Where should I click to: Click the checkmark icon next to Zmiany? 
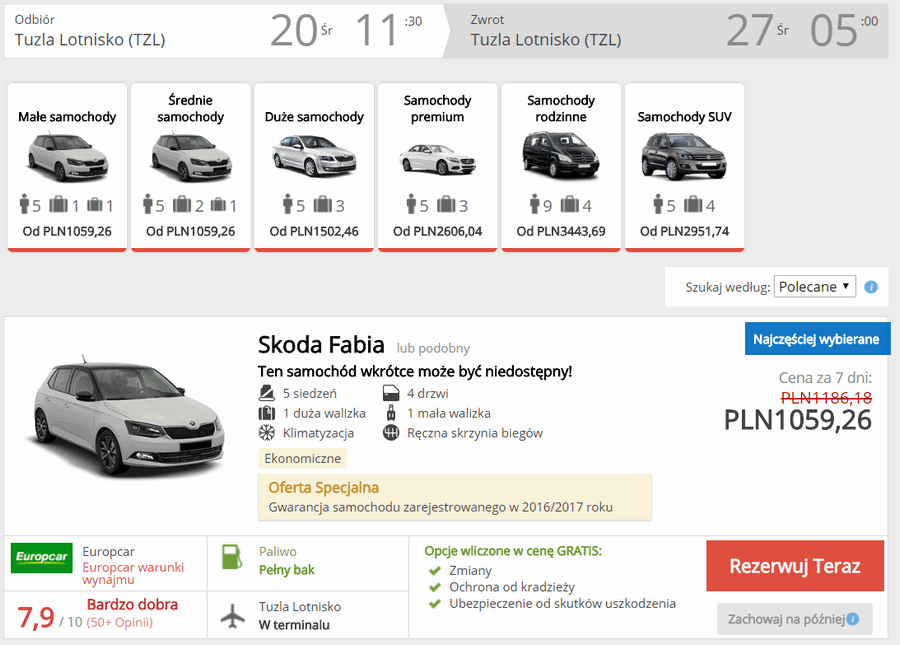coord(435,570)
